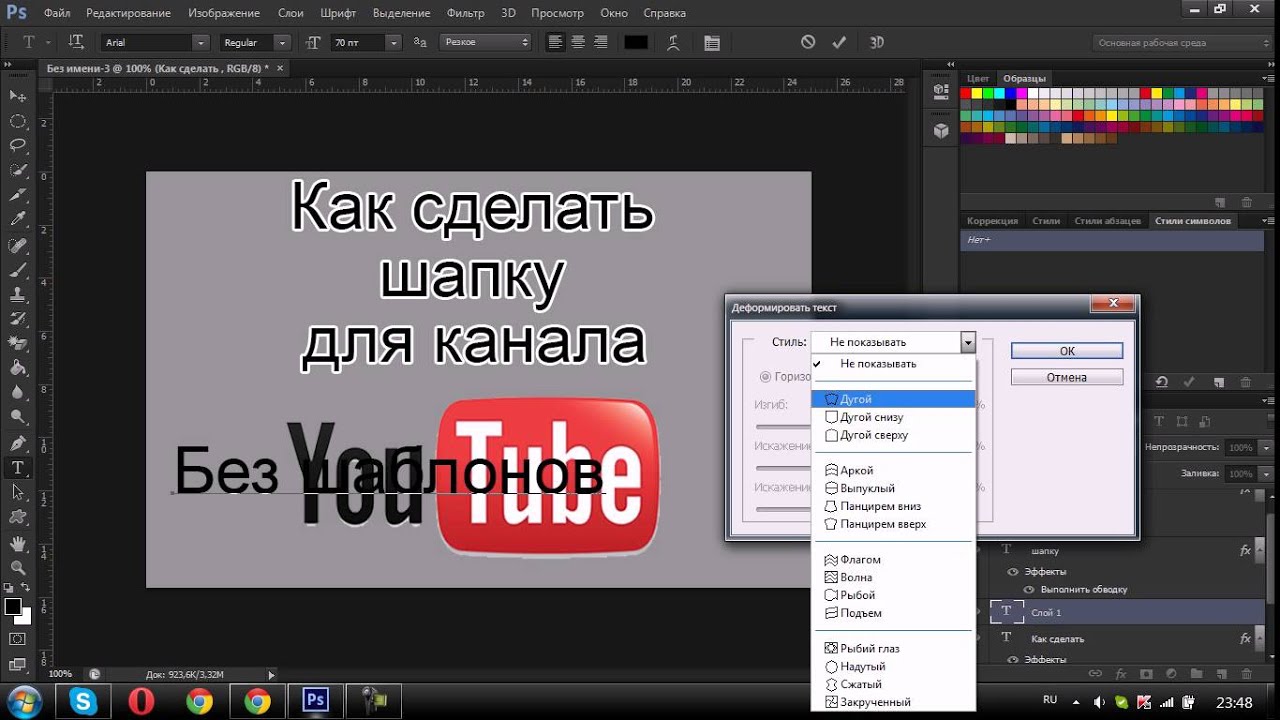Open the Слои menu
Screen dimensions: 1280x720
[291, 13]
